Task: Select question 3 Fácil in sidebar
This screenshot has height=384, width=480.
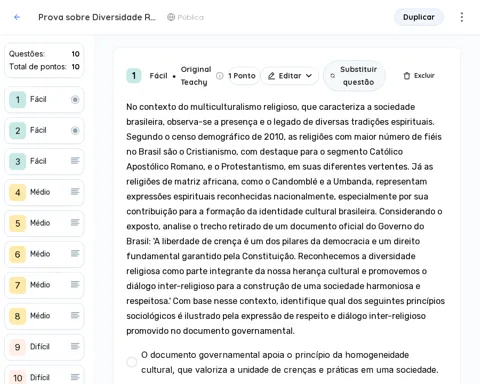Action: pyautogui.click(x=44, y=161)
